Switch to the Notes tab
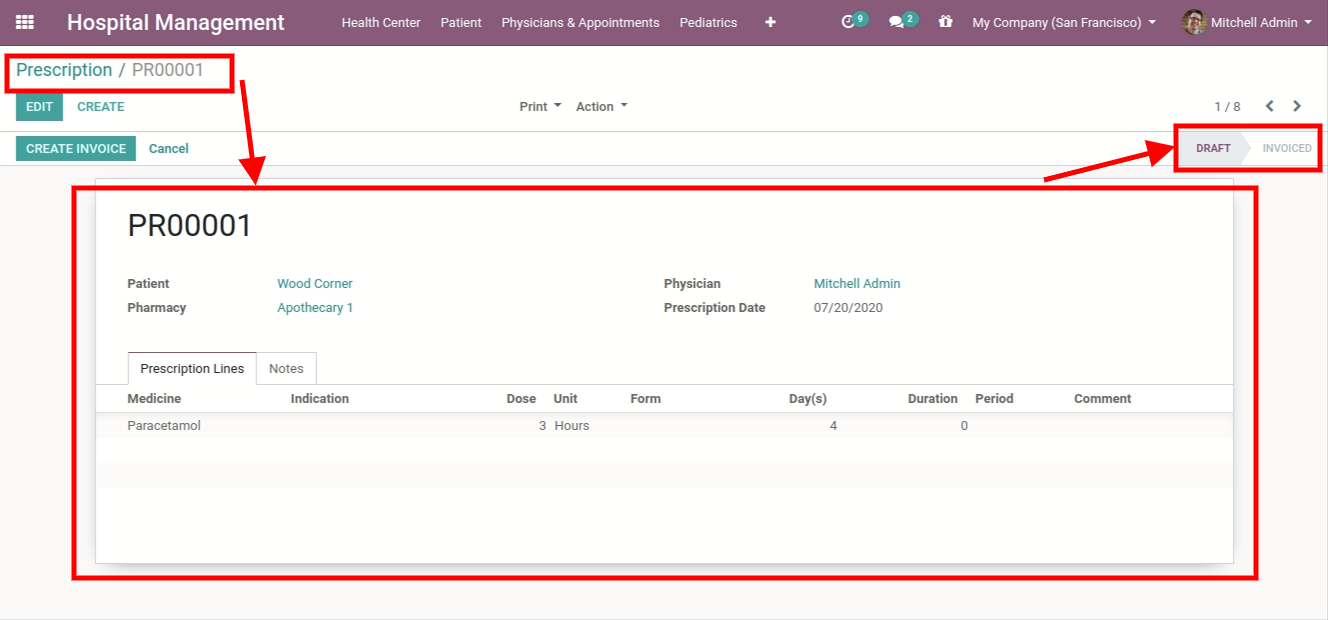Screen dimensions: 1328x620 point(286,369)
